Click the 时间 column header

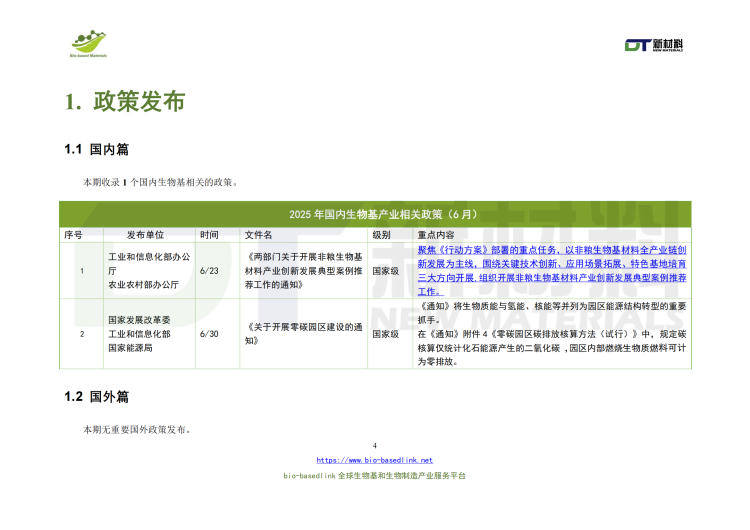pyautogui.click(x=209, y=234)
